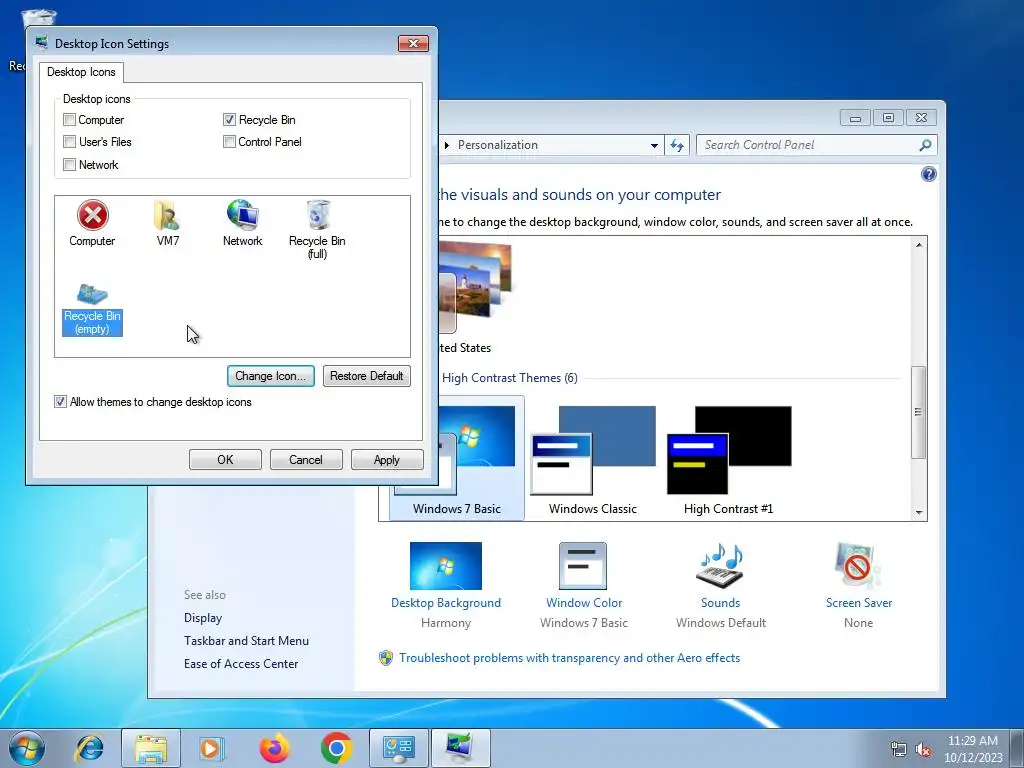Click the search magnifier icon

coord(925,145)
